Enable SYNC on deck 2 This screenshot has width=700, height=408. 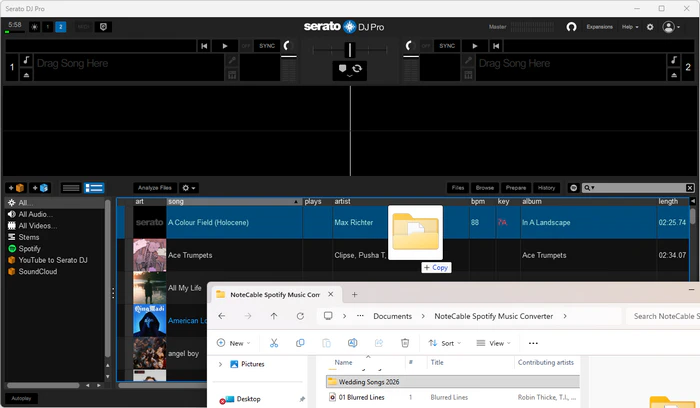(447, 46)
